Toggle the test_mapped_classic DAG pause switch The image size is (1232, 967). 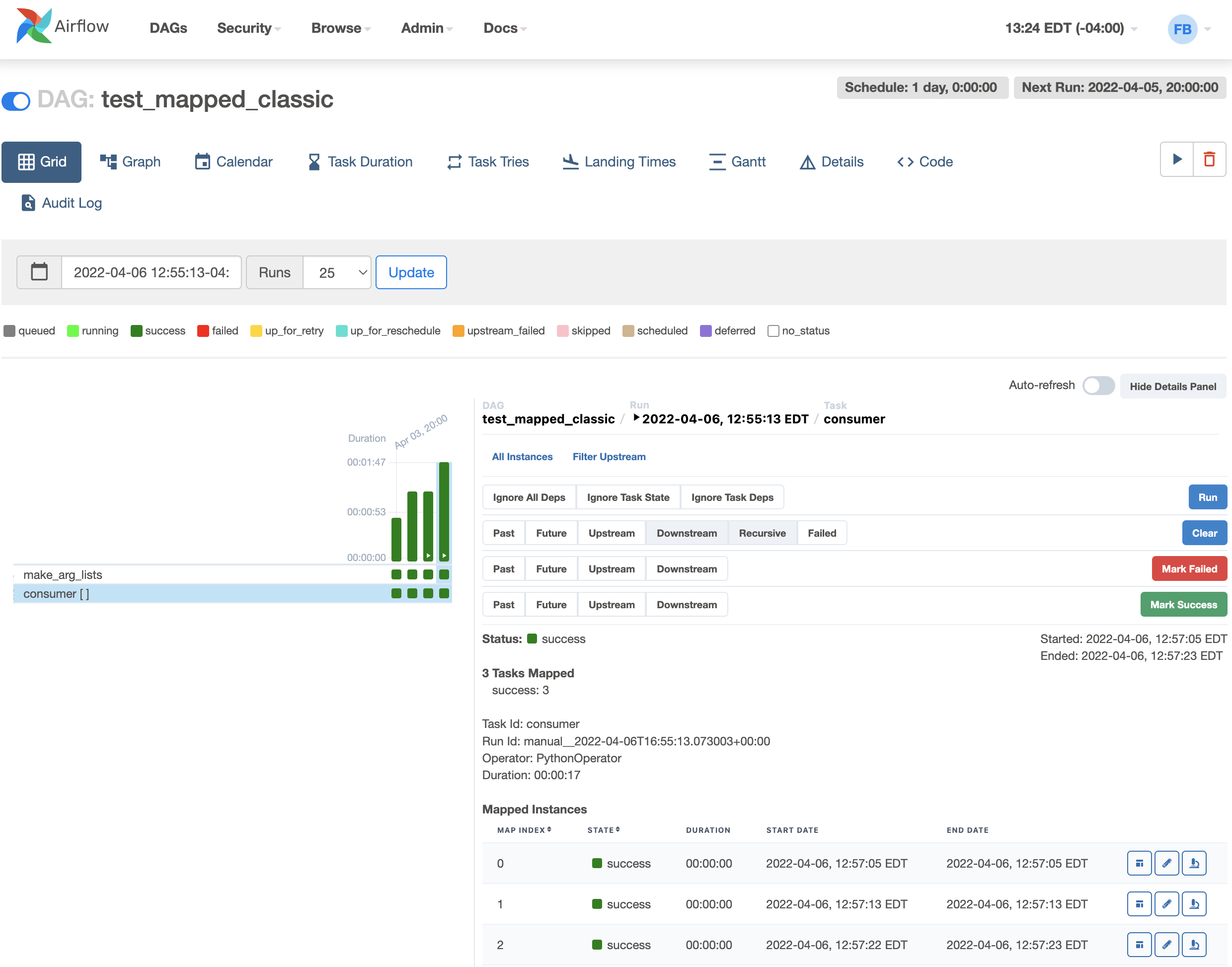point(16,101)
